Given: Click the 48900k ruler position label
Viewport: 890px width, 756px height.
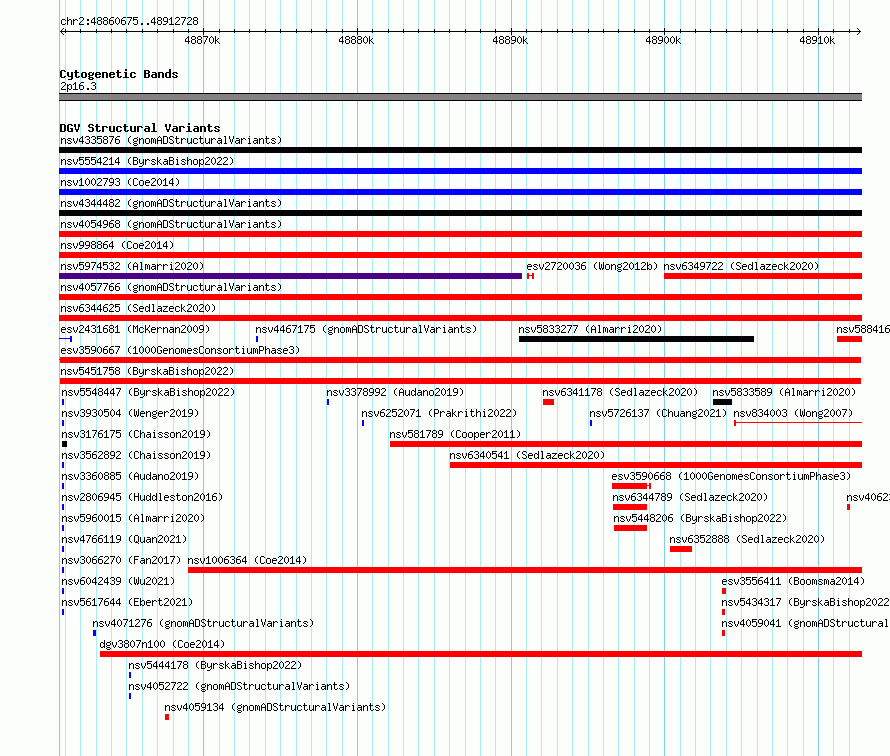Looking at the screenshot, I should pyautogui.click(x=664, y=40).
